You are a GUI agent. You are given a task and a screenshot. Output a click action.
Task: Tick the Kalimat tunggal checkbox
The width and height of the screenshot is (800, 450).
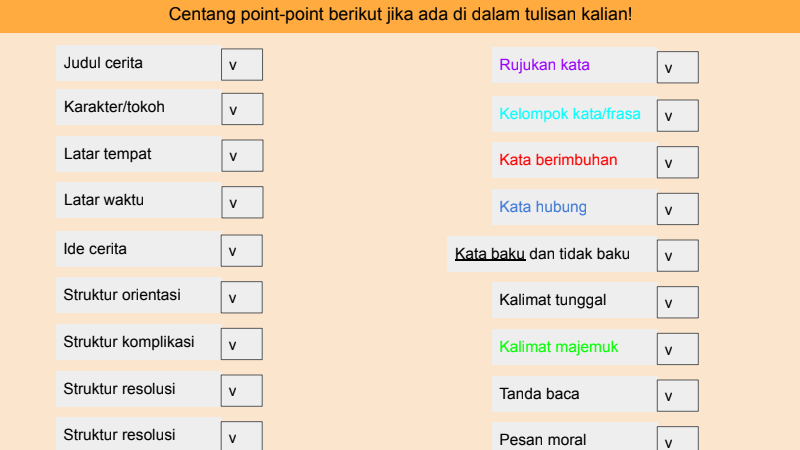677,302
